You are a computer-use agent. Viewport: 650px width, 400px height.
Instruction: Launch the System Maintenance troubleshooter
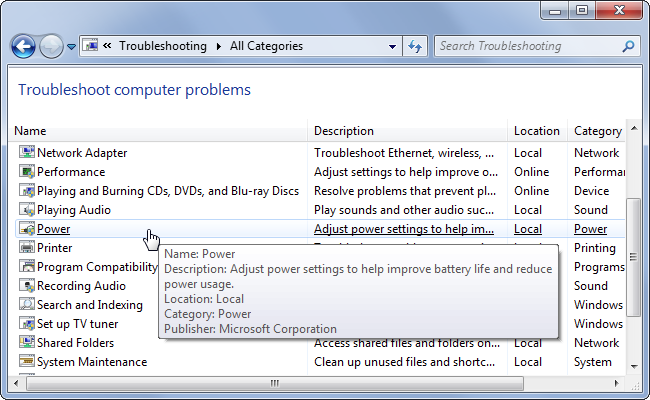pos(92,362)
